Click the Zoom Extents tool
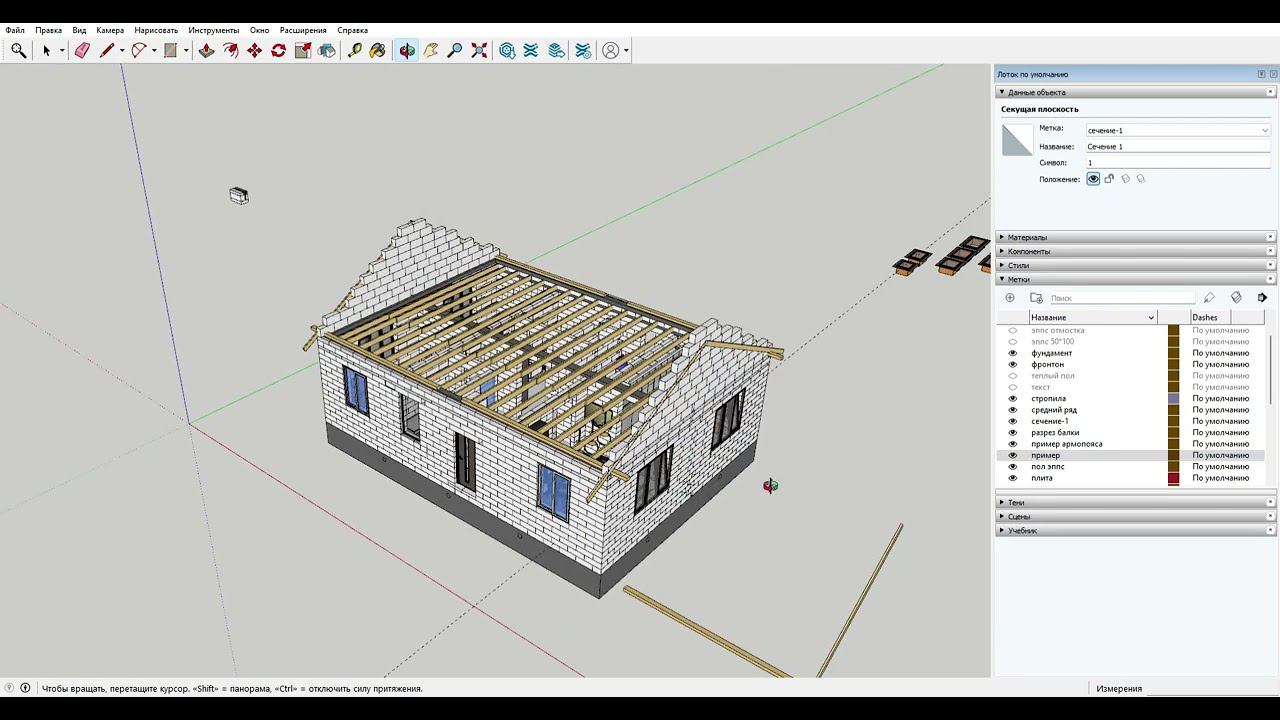 click(x=479, y=50)
